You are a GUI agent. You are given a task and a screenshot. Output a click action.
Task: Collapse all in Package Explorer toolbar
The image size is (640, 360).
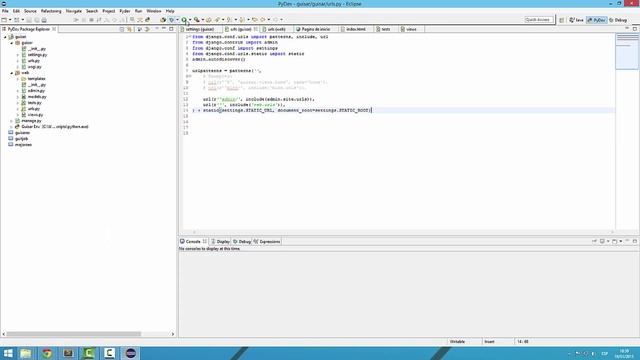(x=122, y=29)
